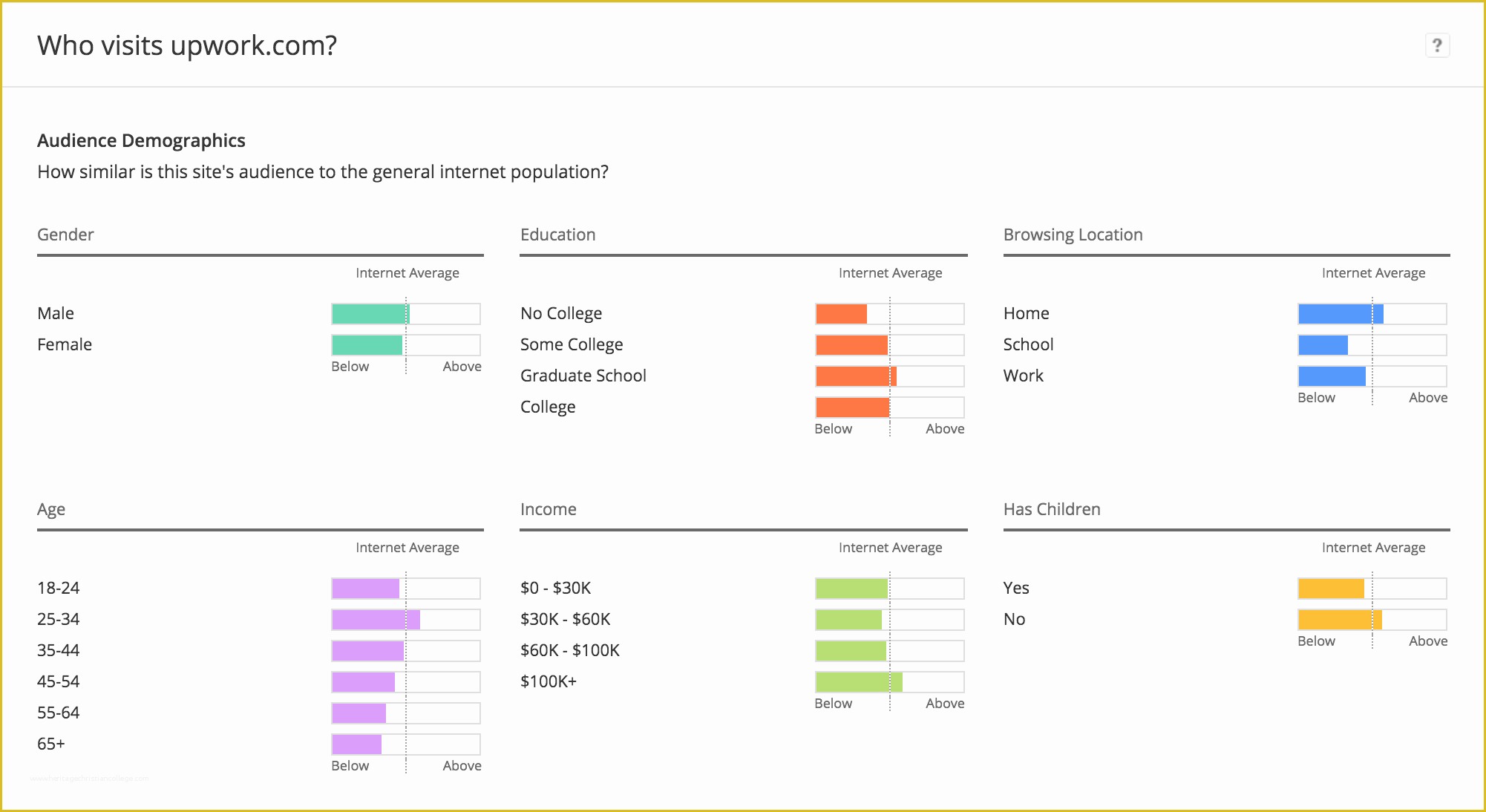1486x812 pixels.
Task: Select the 55-64 age bar
Action: click(406, 713)
